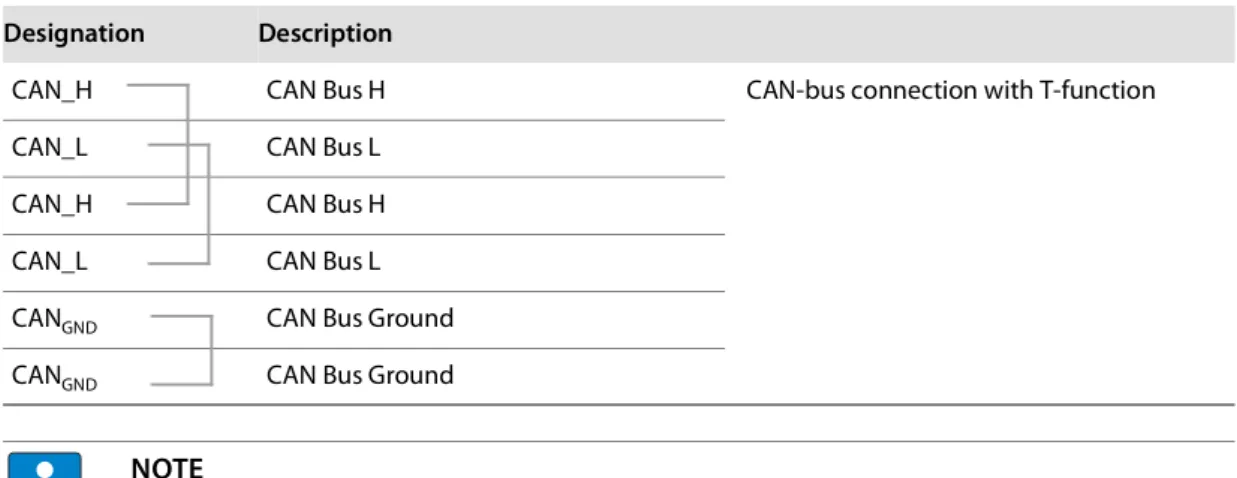Click the first CAN Bus H description
Image resolution: width=1237 pixels, height=478 pixels.
click(x=325, y=91)
